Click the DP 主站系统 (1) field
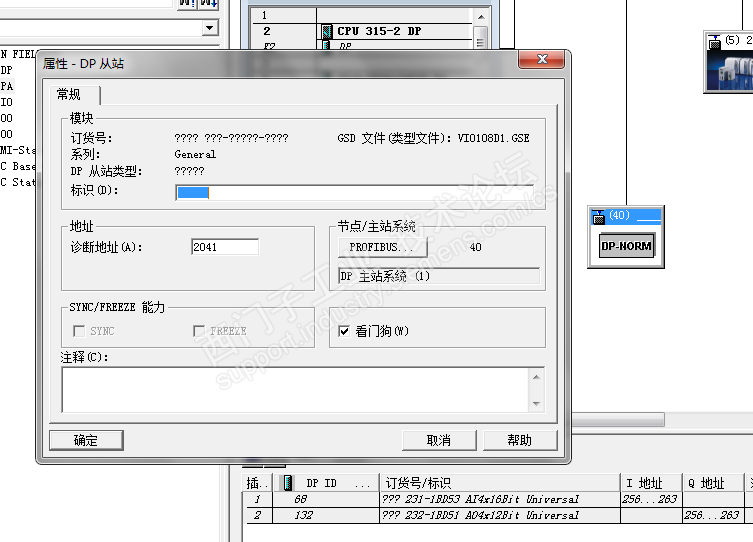Screen dimensions: 753x542 click(x=439, y=277)
